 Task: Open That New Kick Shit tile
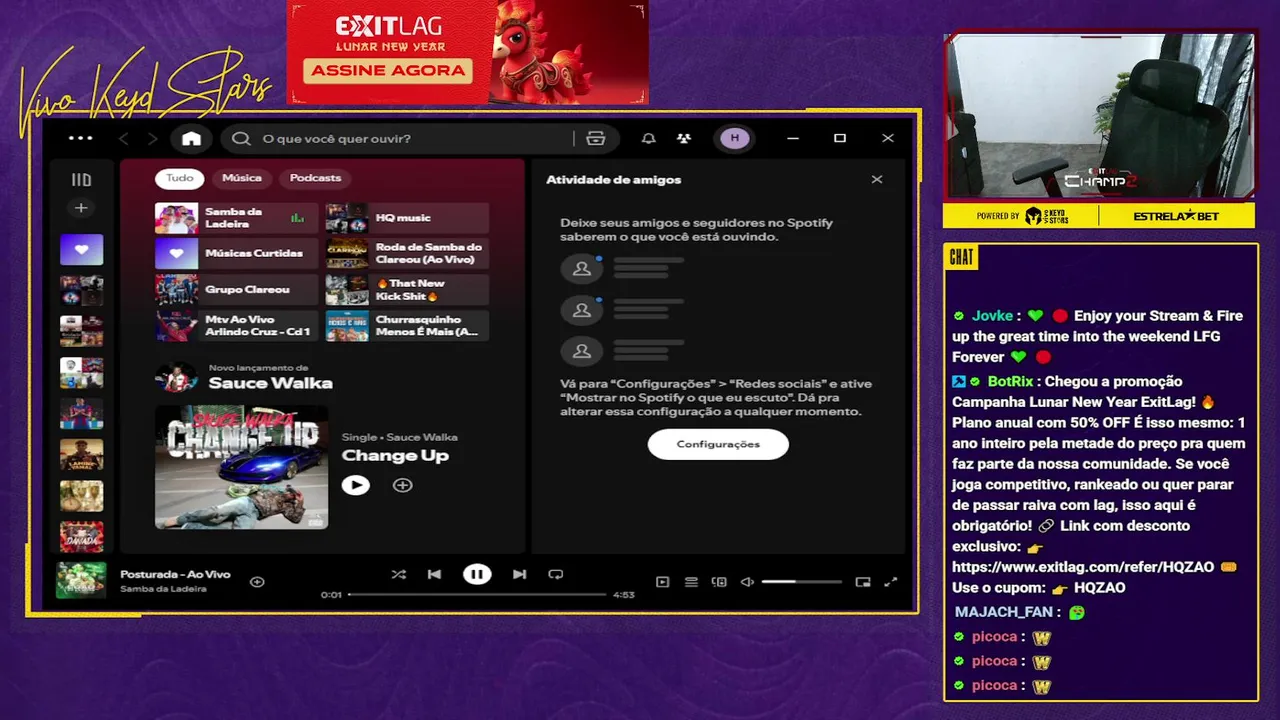407,290
